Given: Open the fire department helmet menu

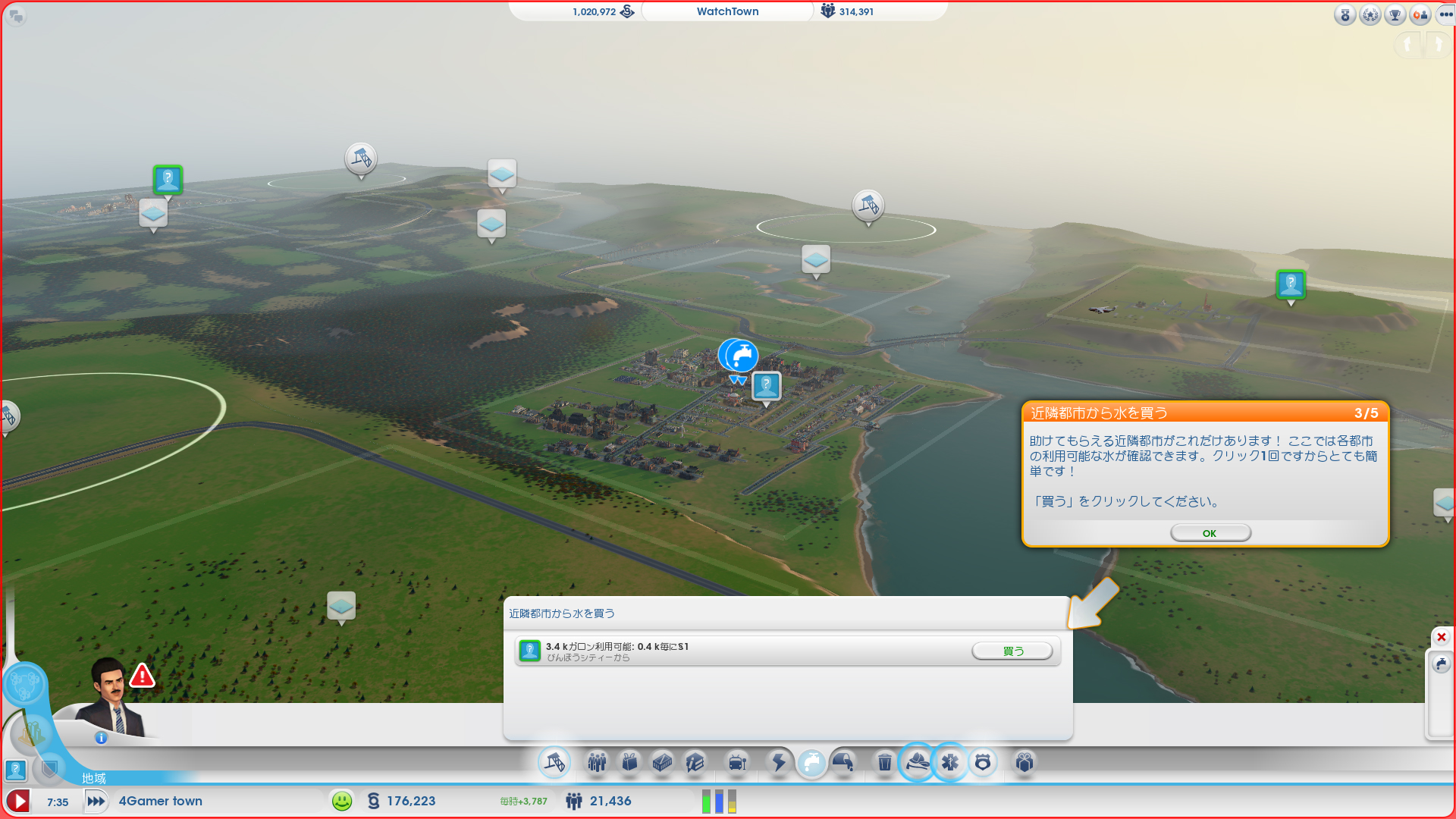Looking at the screenshot, I should point(917,762).
